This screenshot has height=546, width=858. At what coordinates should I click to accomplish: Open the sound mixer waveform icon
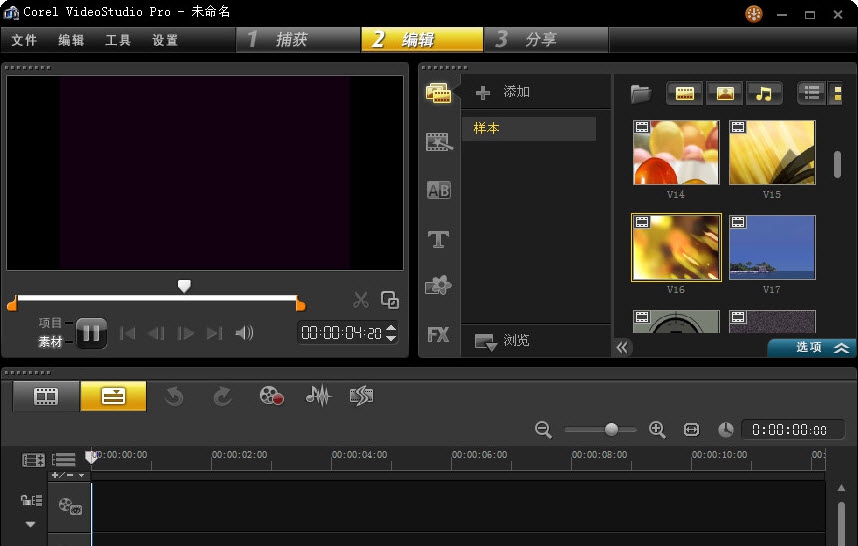(318, 396)
